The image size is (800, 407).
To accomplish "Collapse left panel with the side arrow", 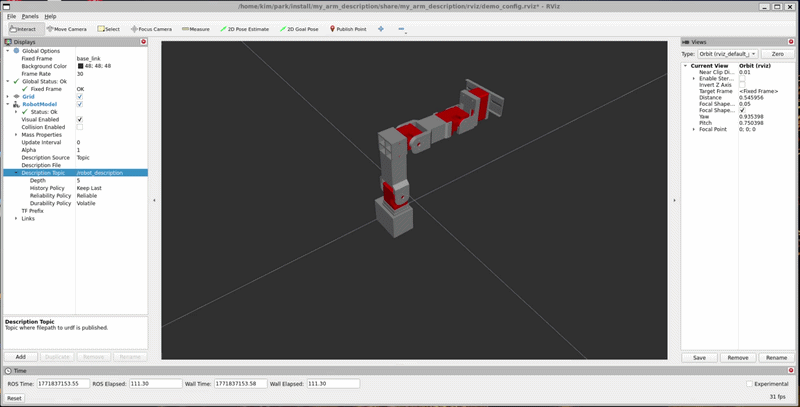I will point(155,200).
